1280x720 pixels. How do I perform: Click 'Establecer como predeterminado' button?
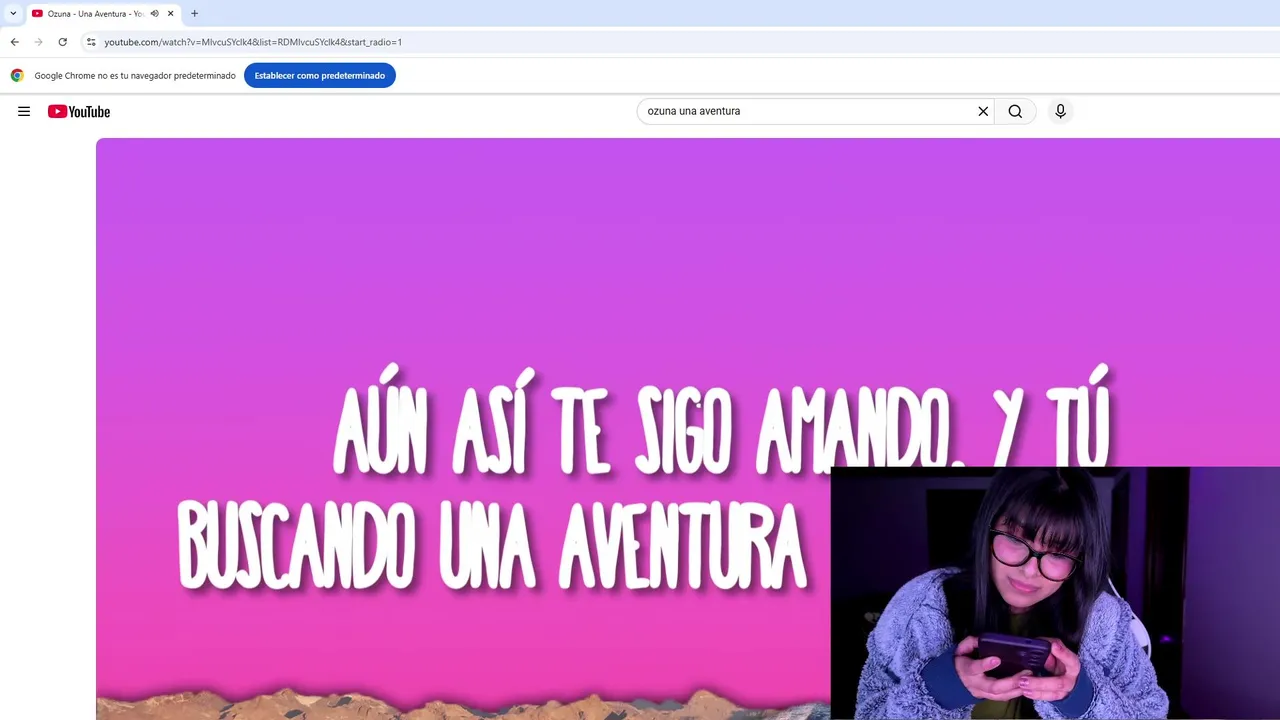(x=320, y=76)
